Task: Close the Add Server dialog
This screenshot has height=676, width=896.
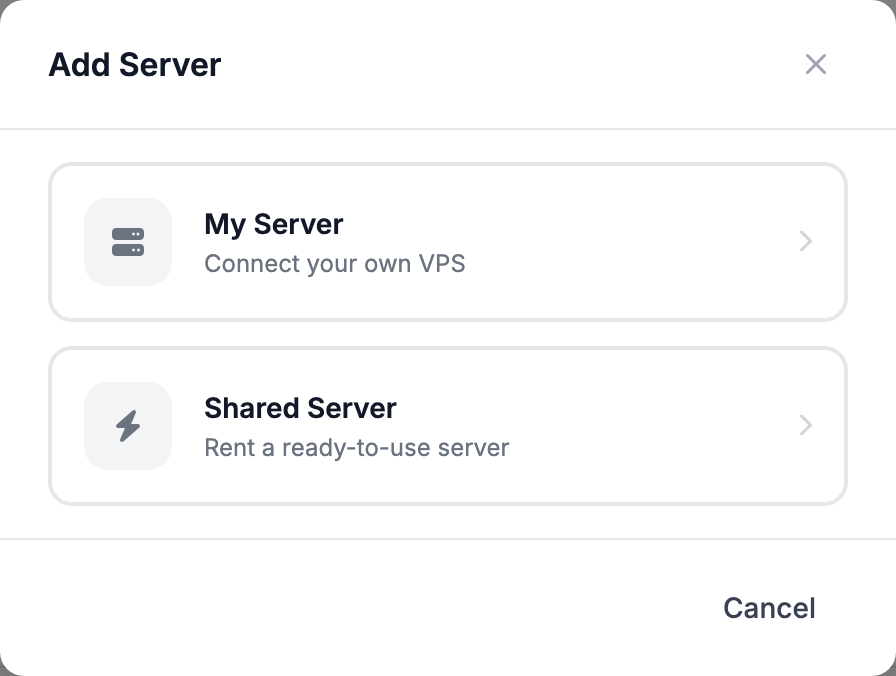Action: 815,64
